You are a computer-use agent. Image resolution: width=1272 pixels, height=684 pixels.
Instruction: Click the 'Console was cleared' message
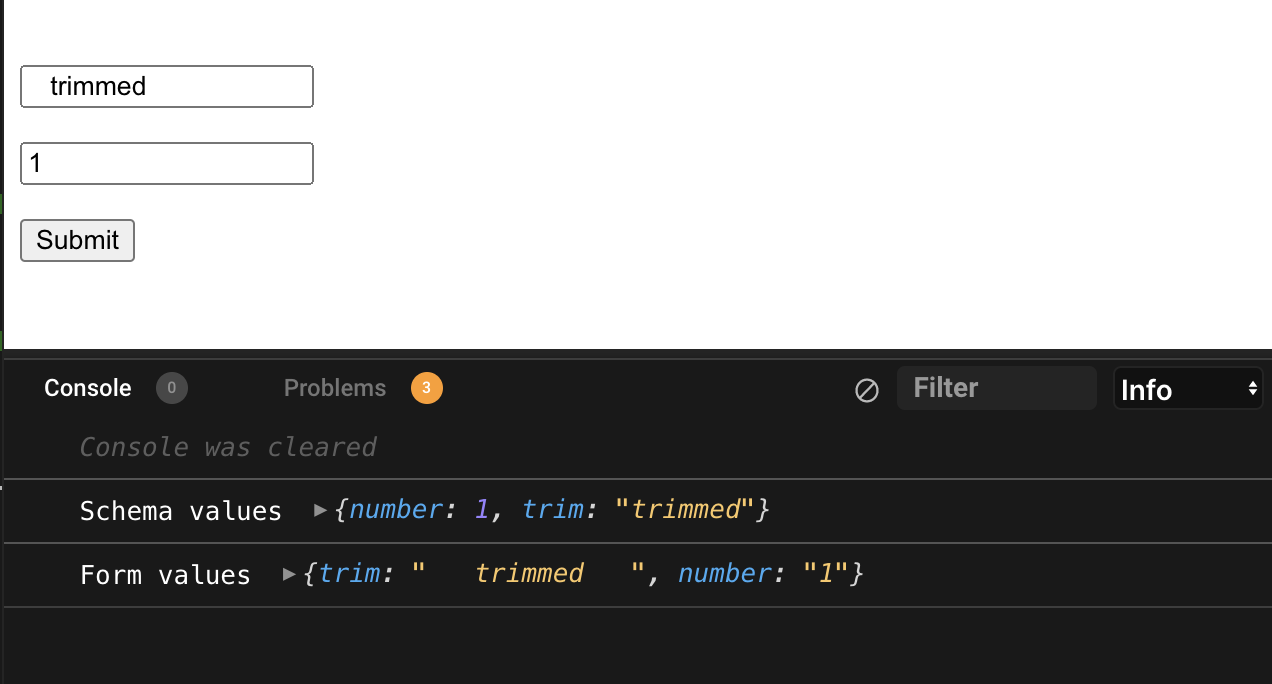[x=228, y=447]
